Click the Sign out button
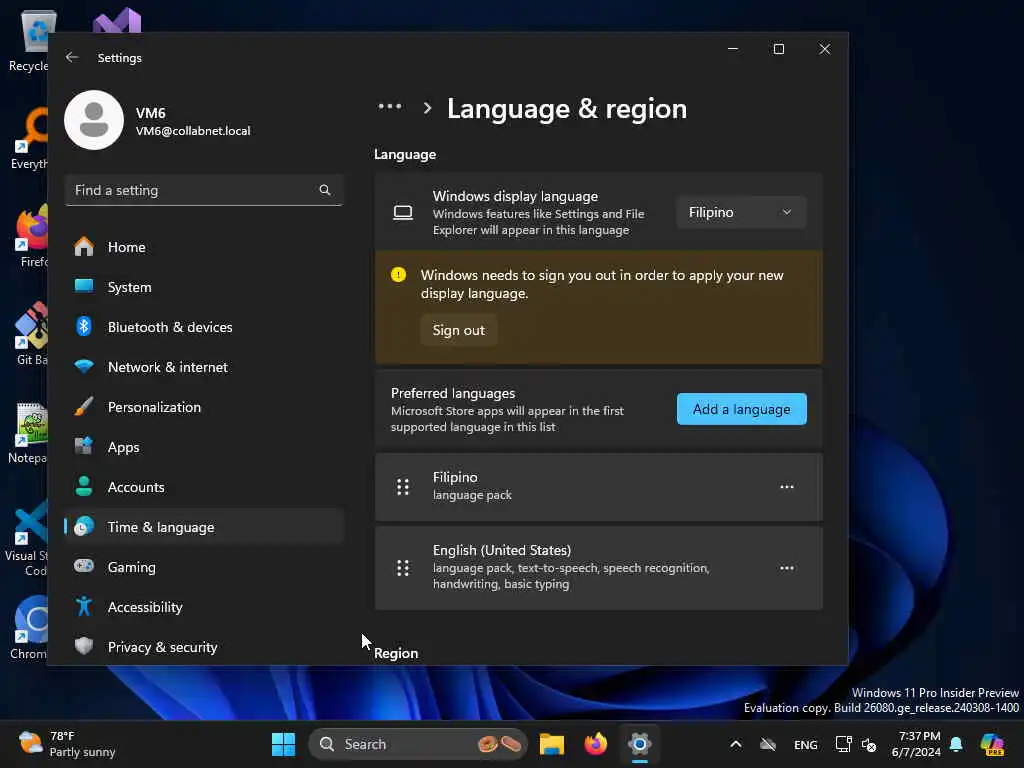Viewport: 1024px width, 768px height. pyautogui.click(x=458, y=330)
